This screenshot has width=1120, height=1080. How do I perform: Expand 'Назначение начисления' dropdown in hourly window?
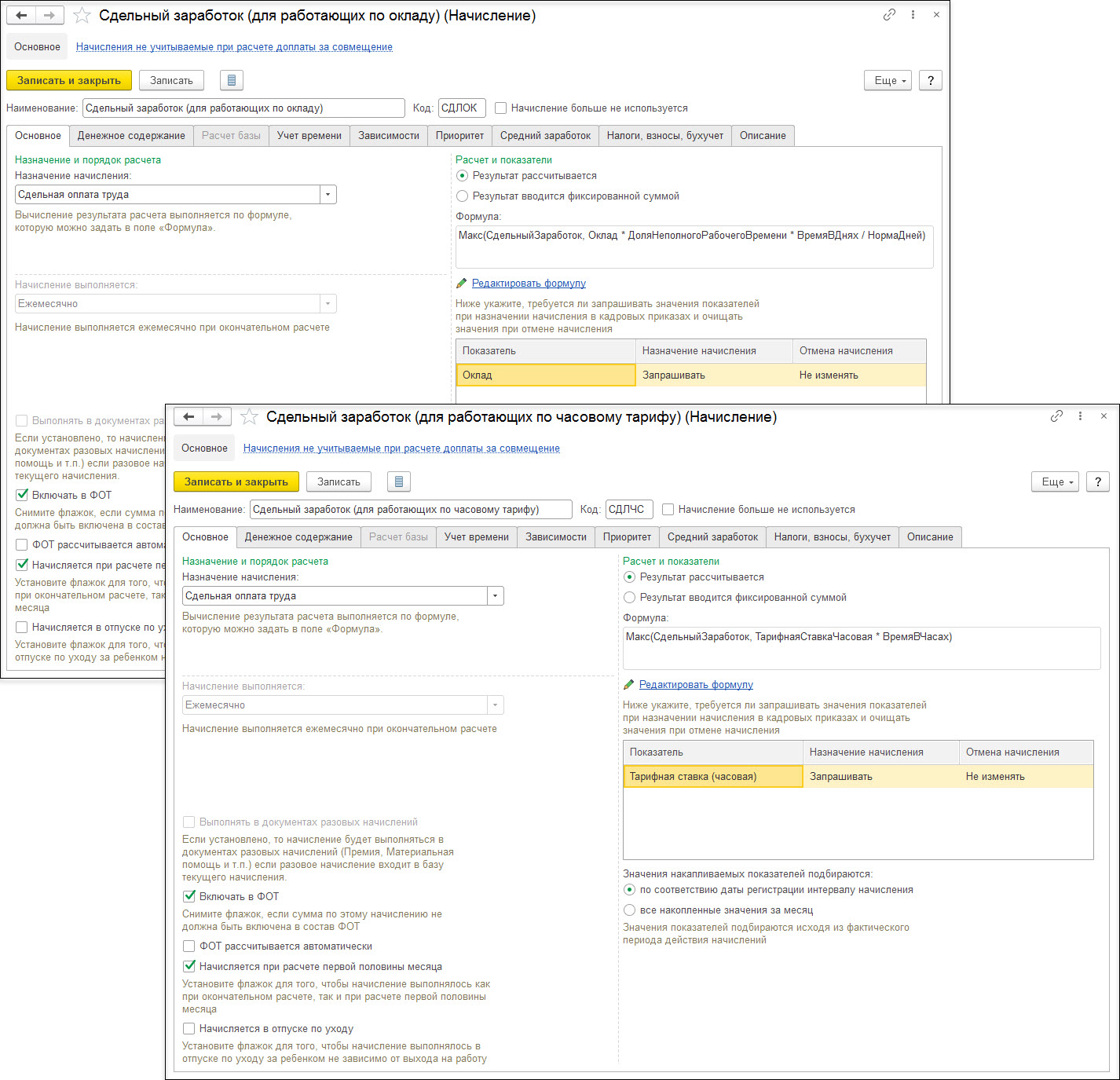[x=496, y=596]
